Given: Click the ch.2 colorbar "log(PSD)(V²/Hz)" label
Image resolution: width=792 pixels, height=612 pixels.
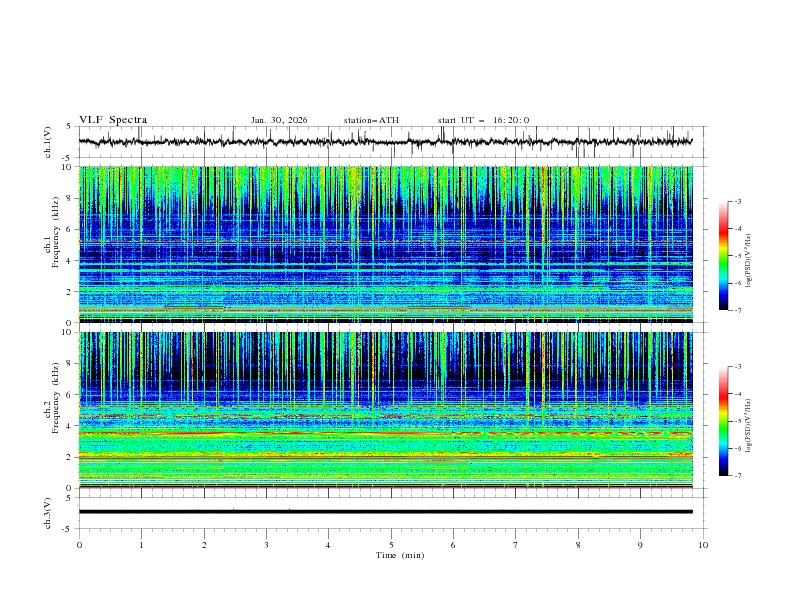Looking at the screenshot, I should pos(748,426).
